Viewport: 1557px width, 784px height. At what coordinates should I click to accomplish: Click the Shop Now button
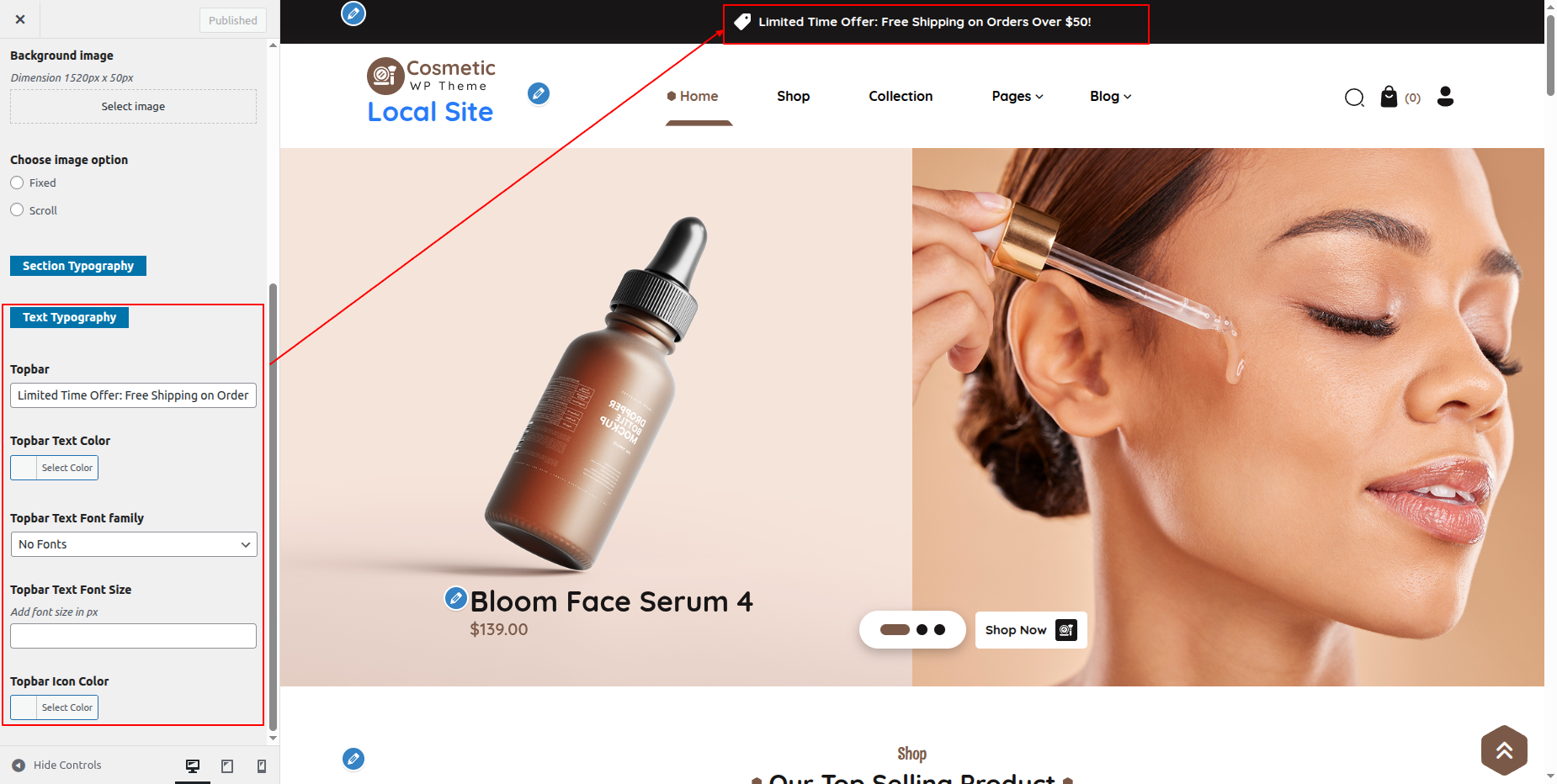point(1031,630)
